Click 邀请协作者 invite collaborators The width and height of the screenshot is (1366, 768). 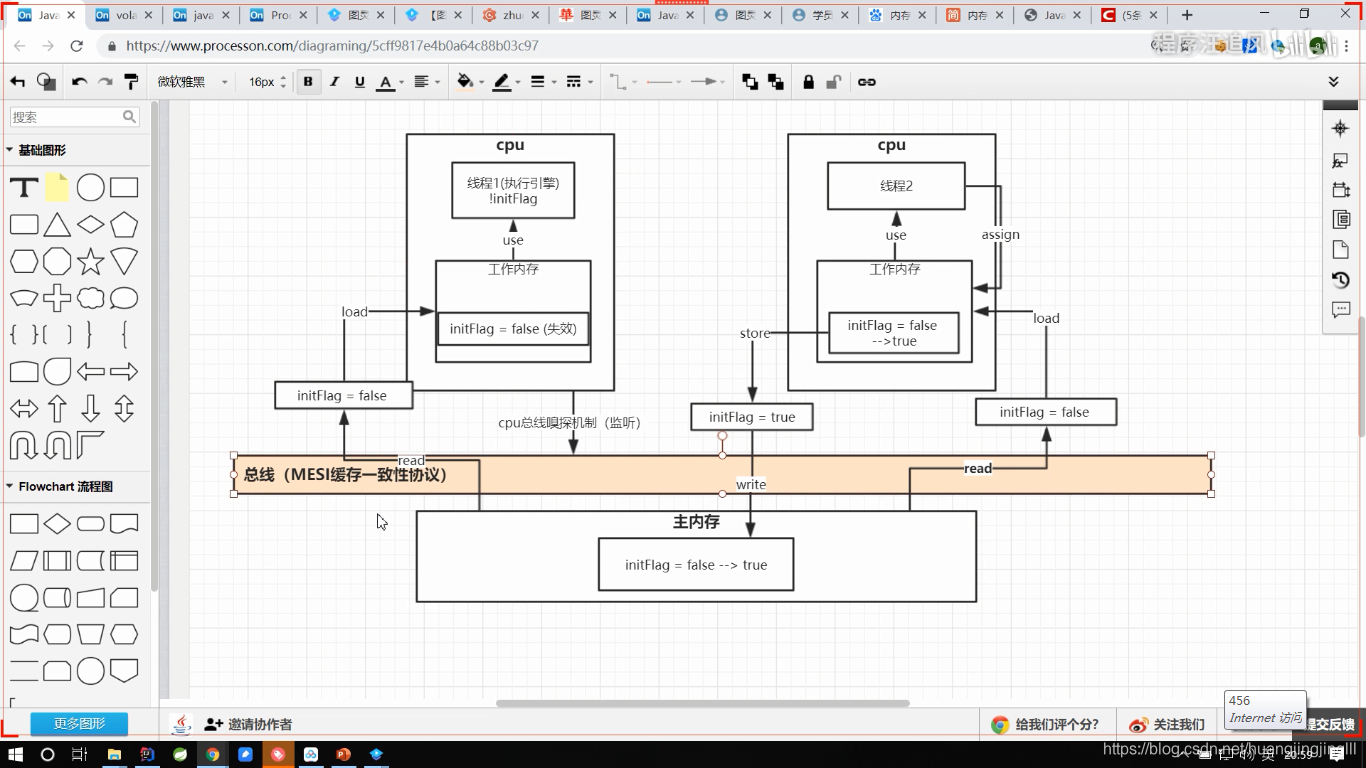pos(248,724)
